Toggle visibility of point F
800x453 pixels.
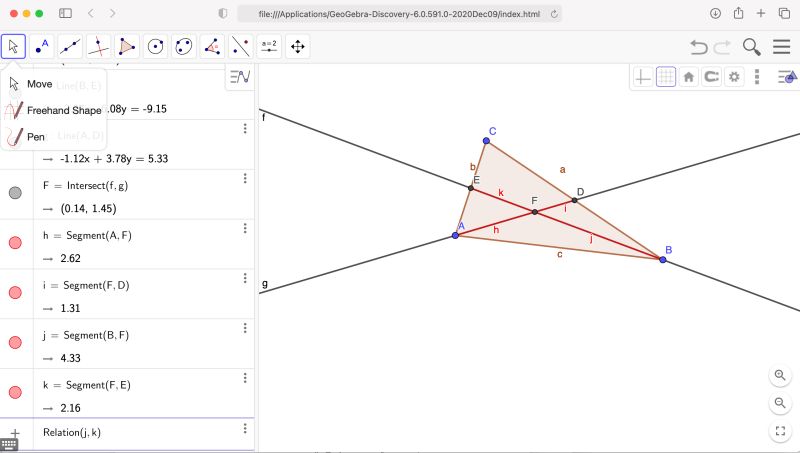tap(15, 193)
